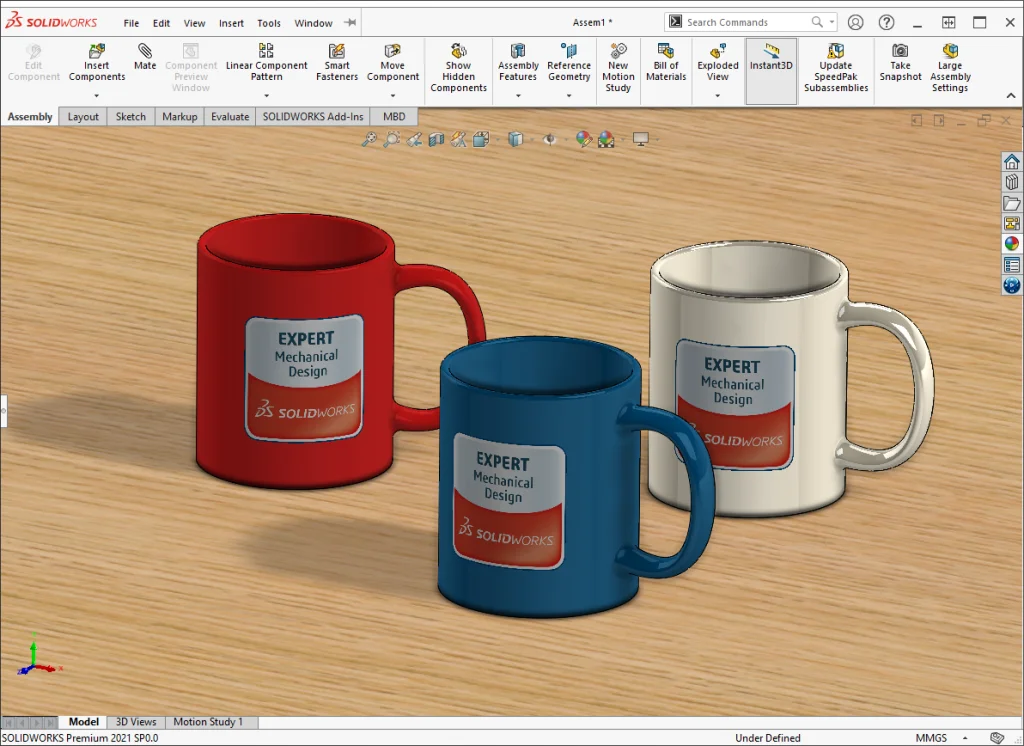
Task: Open the Motion Study 1 tab
Action: click(x=208, y=722)
